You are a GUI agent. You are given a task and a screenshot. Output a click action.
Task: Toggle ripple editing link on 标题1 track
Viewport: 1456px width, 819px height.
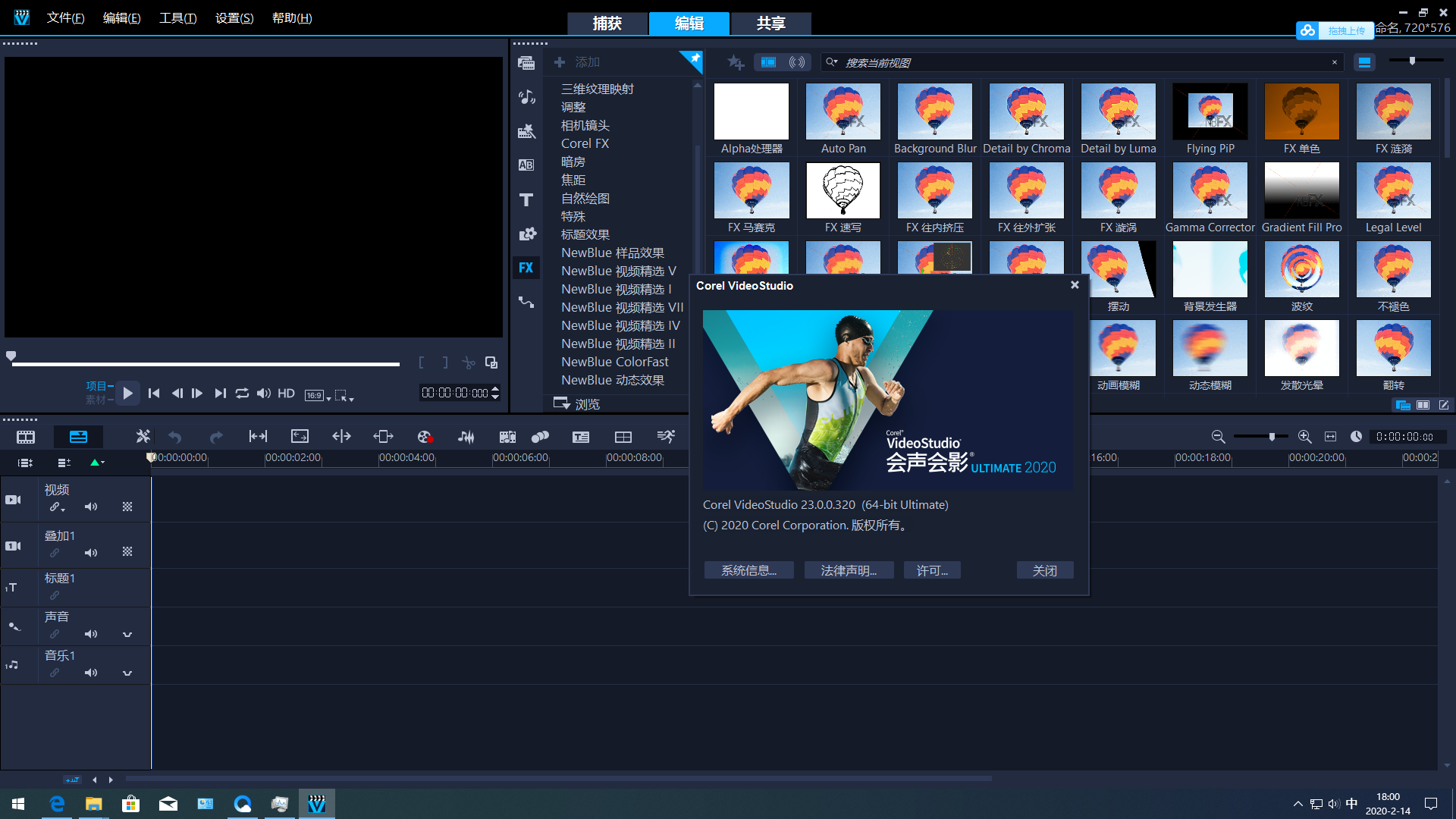click(x=55, y=596)
